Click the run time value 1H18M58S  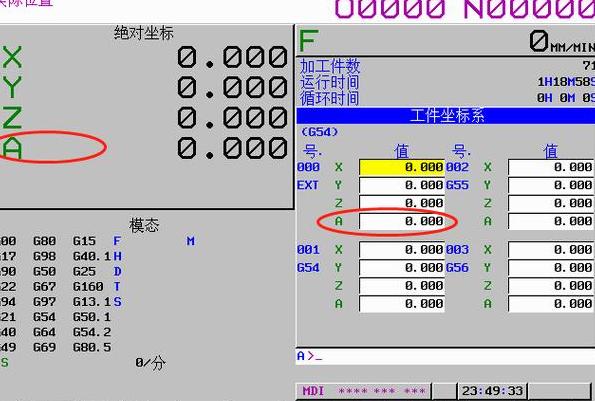pyautogui.click(x=566, y=82)
